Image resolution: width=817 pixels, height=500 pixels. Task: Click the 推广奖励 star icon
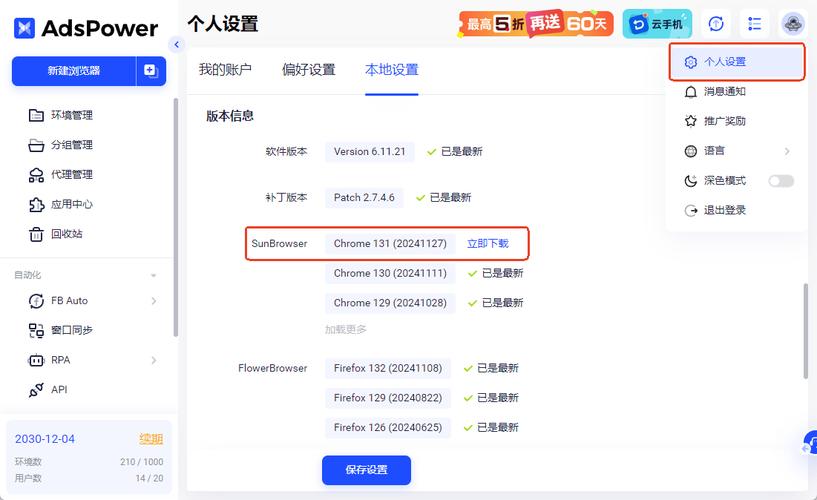click(x=690, y=121)
